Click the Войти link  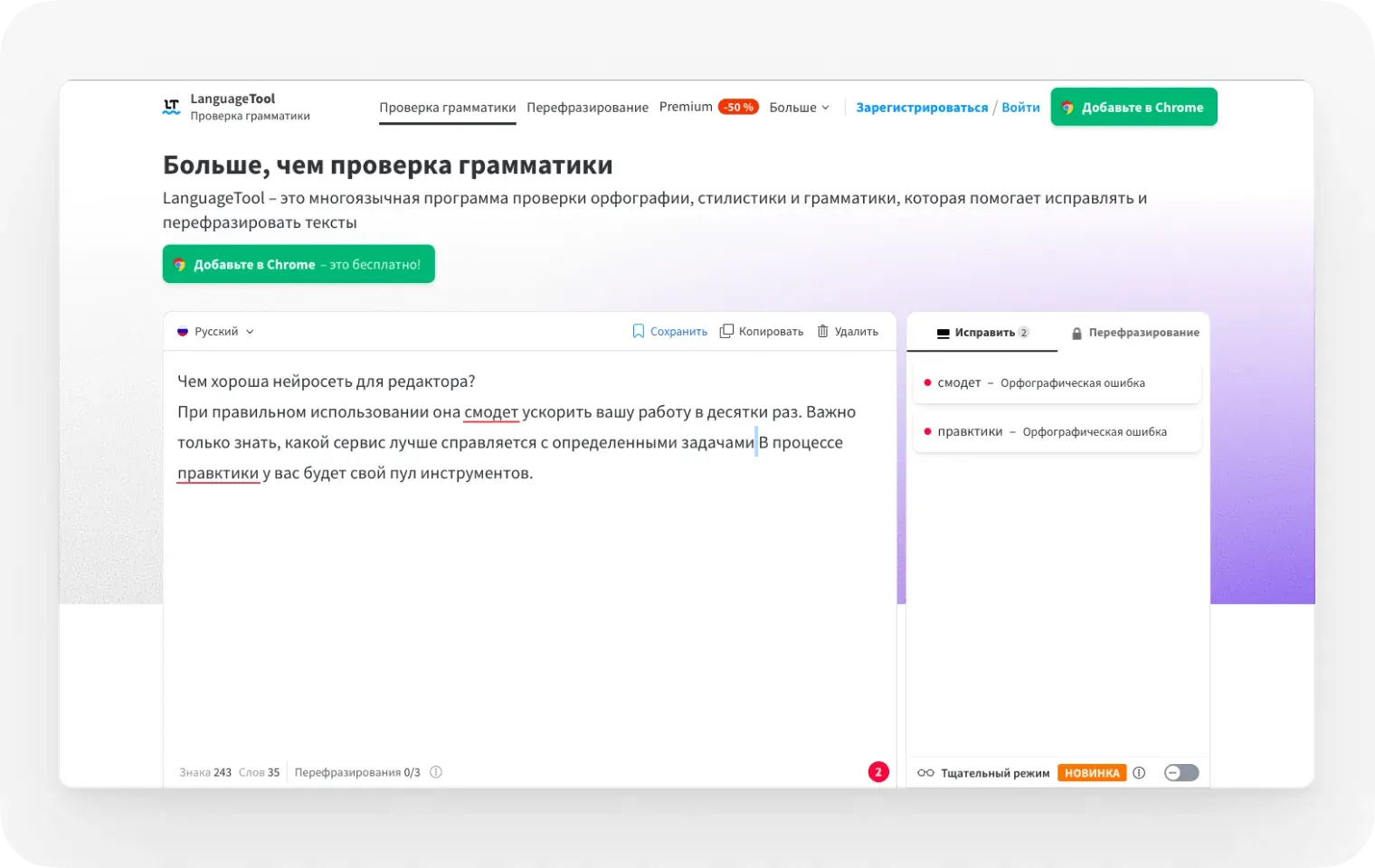pyautogui.click(x=1021, y=108)
